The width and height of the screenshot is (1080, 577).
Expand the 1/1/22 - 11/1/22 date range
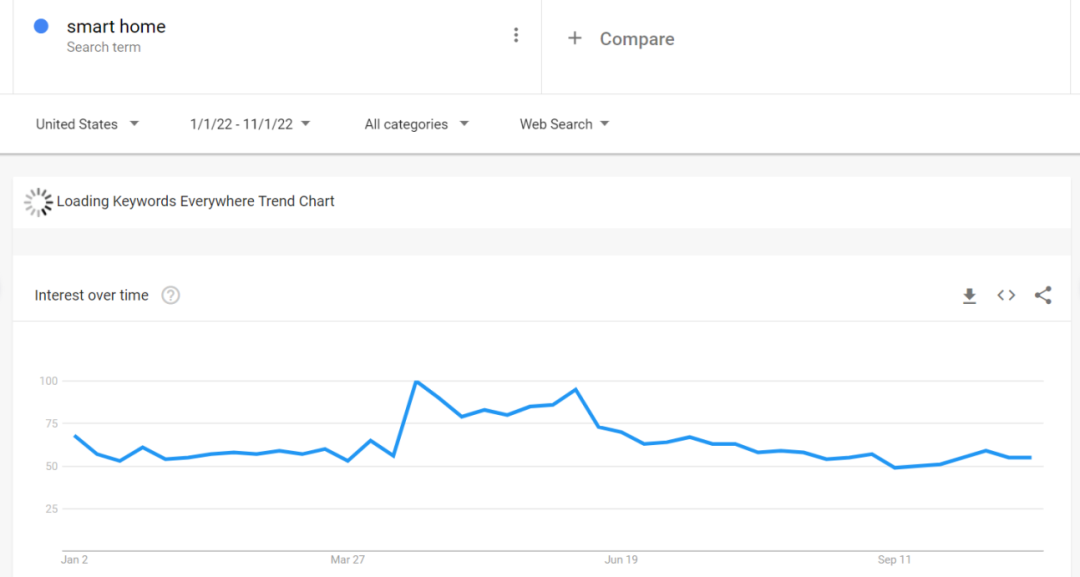(250, 124)
